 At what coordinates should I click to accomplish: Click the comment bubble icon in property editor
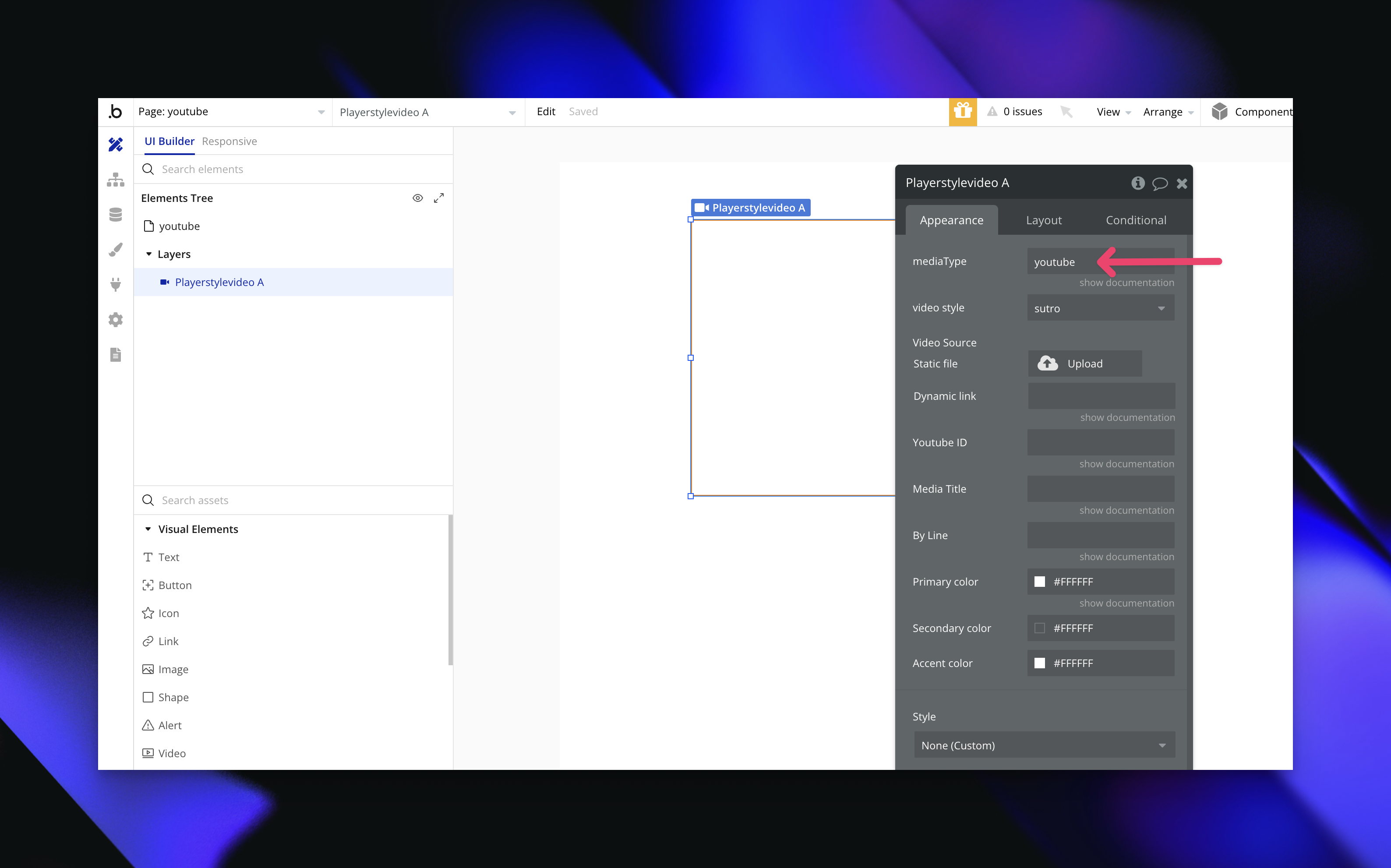(1160, 183)
